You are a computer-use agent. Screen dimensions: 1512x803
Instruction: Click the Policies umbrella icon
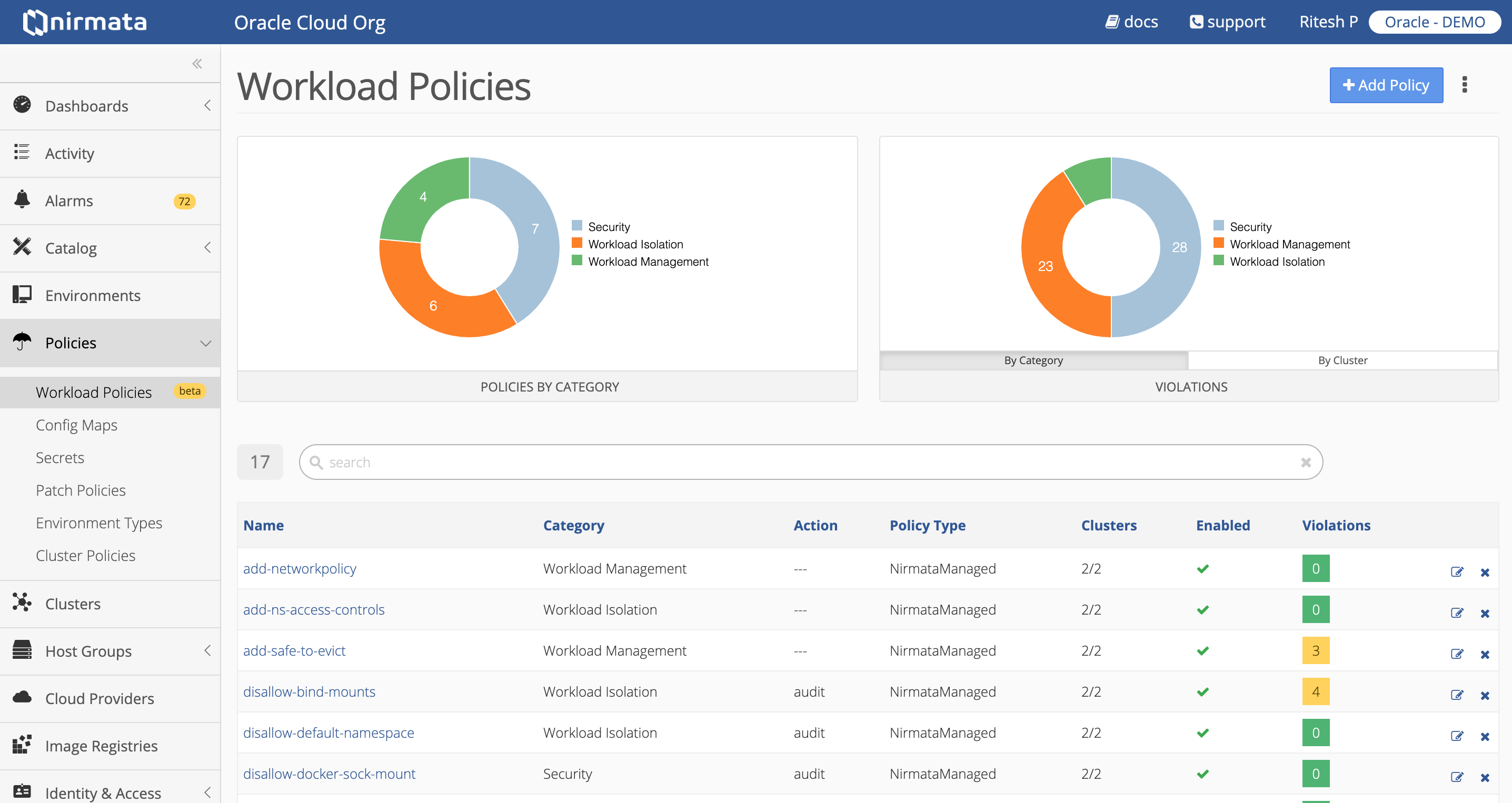click(x=22, y=343)
